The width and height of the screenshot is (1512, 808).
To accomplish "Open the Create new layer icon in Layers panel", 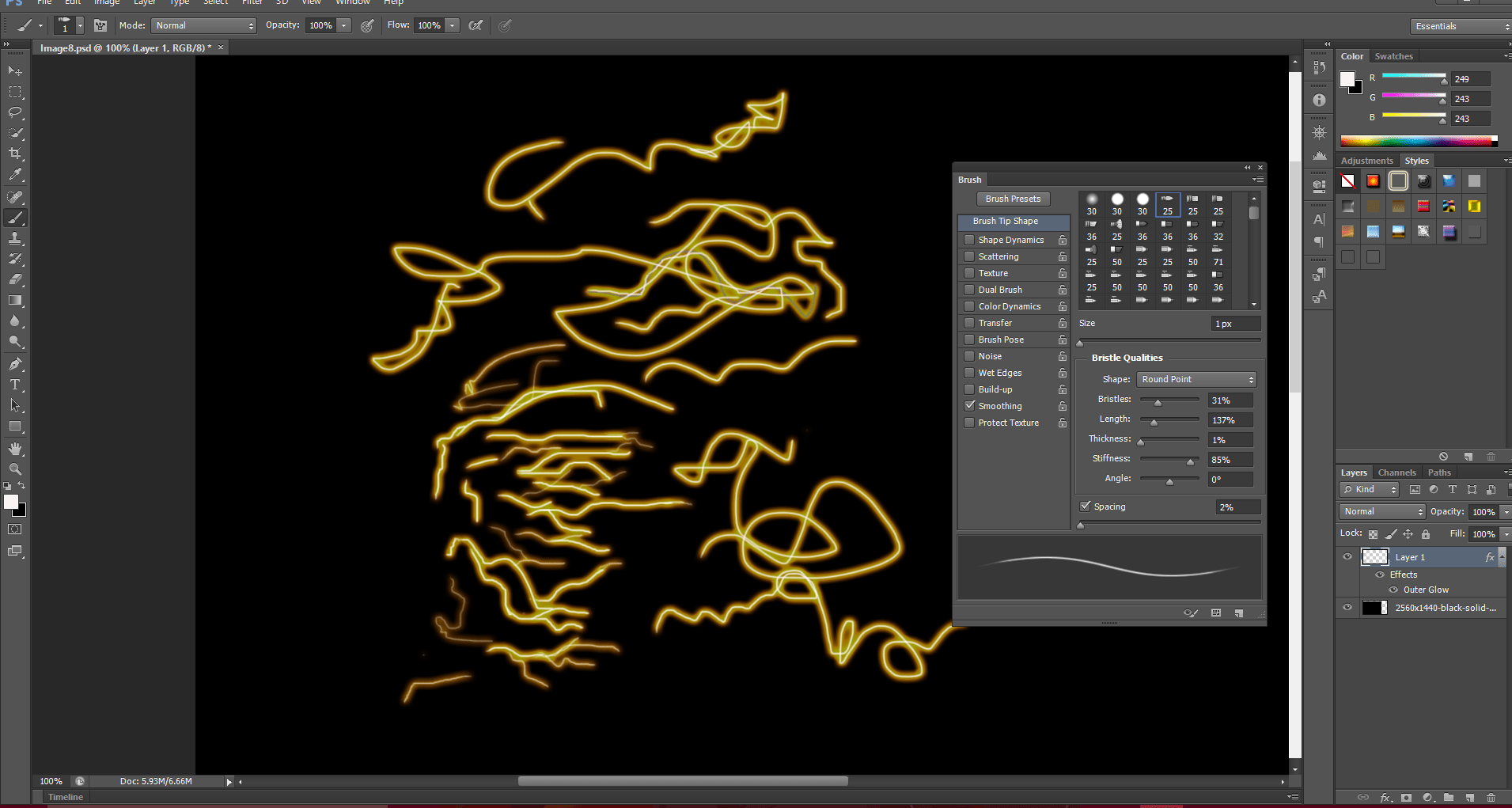I will [1469, 798].
